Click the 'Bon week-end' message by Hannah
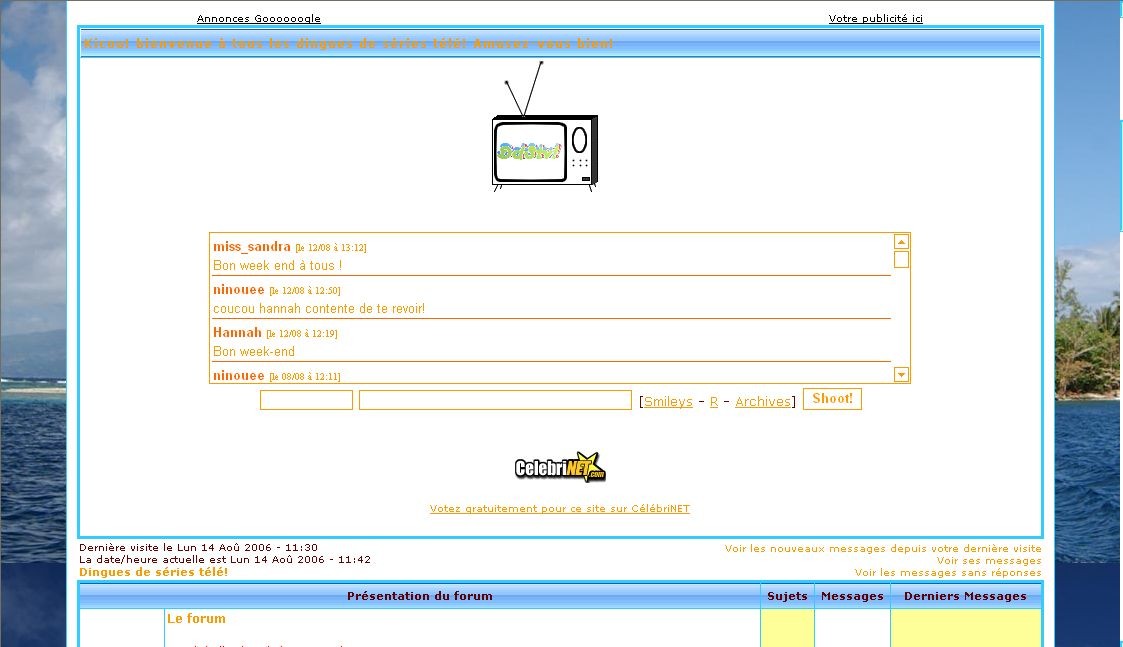Image resolution: width=1123 pixels, height=647 pixels. click(254, 352)
